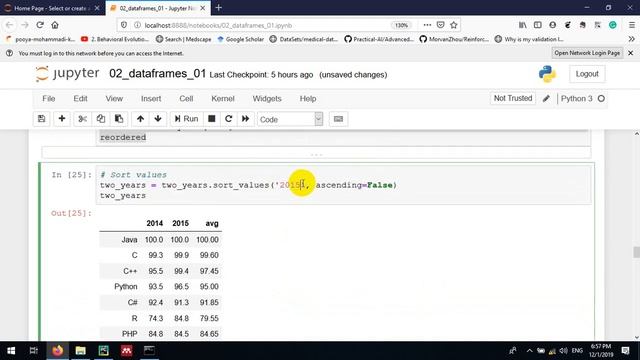Paste cells below icon
This screenshot has height=360, width=640.
[x=119, y=119]
